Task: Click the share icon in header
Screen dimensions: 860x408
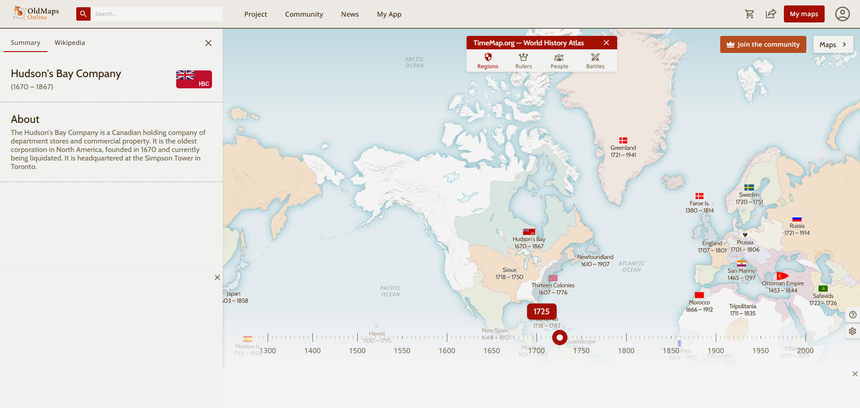Action: (x=771, y=14)
